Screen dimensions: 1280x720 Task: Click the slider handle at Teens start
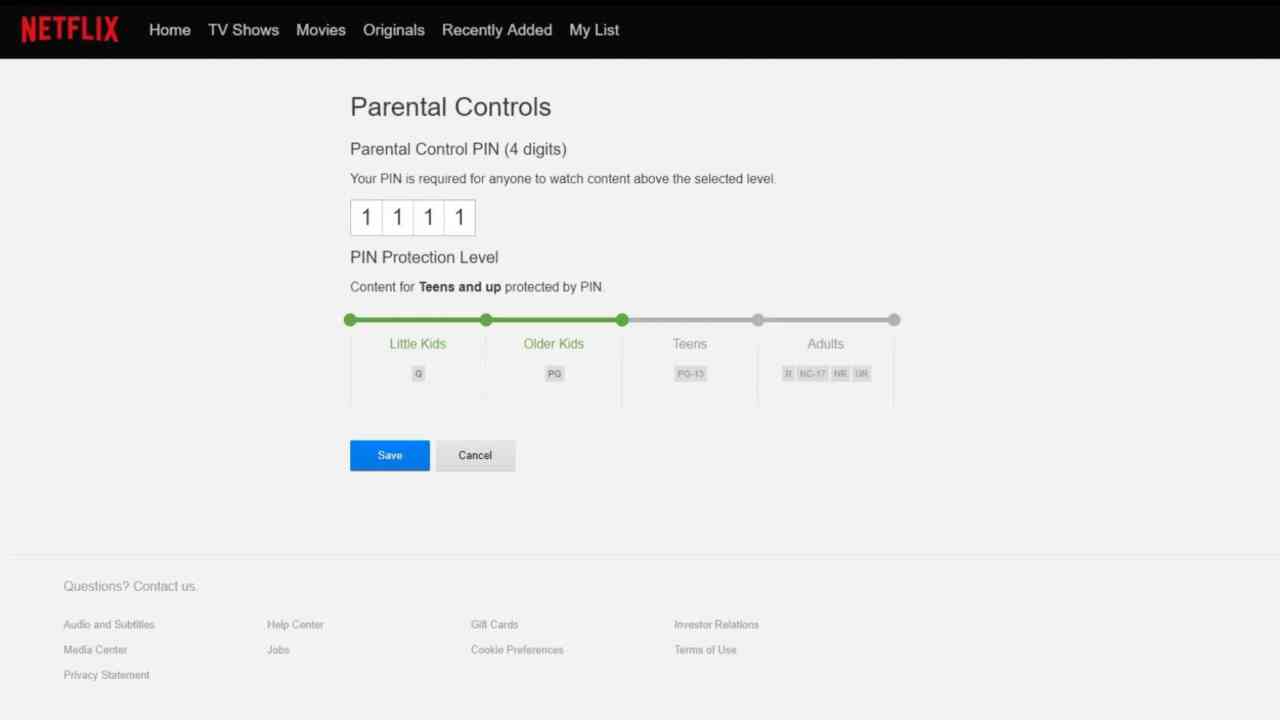(622, 320)
